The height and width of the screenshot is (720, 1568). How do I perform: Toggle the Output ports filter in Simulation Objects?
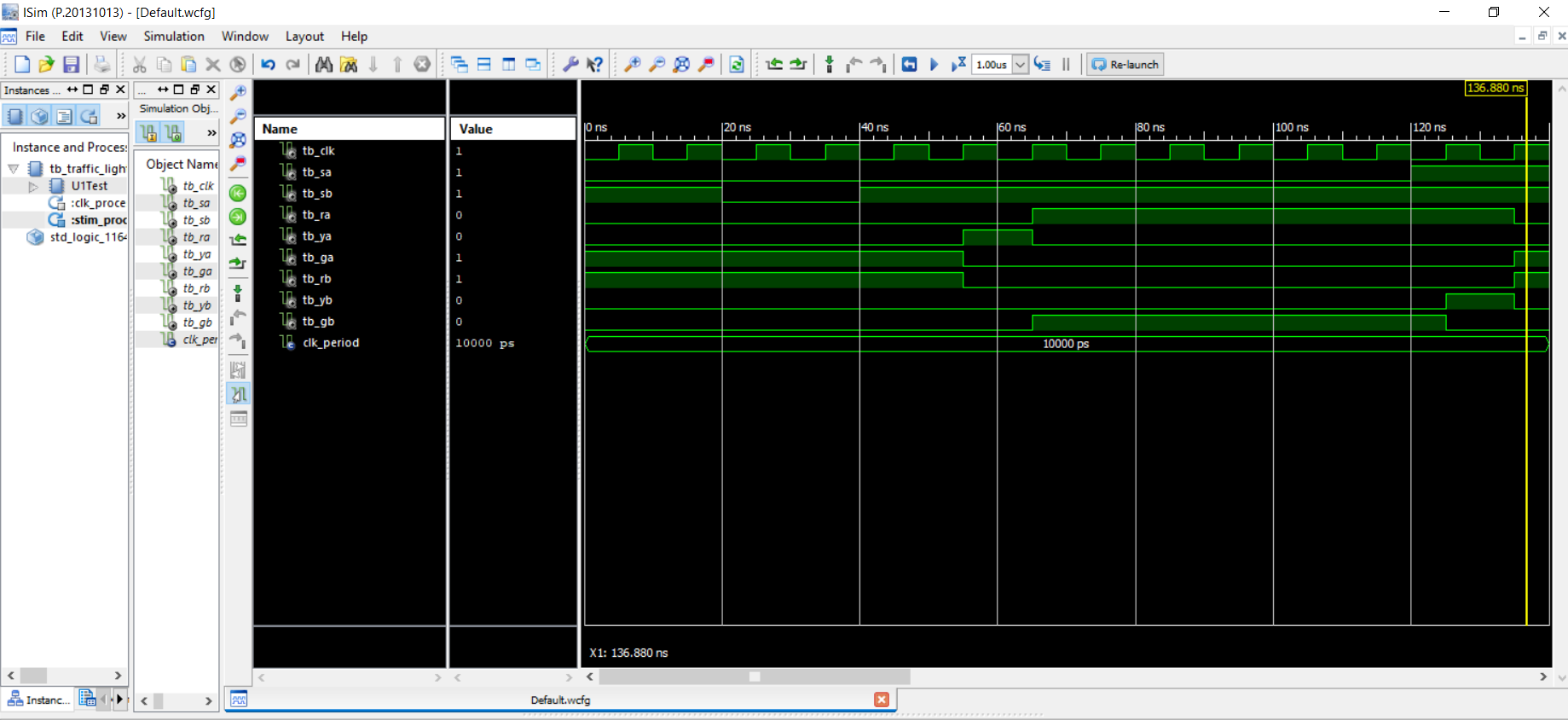click(173, 132)
